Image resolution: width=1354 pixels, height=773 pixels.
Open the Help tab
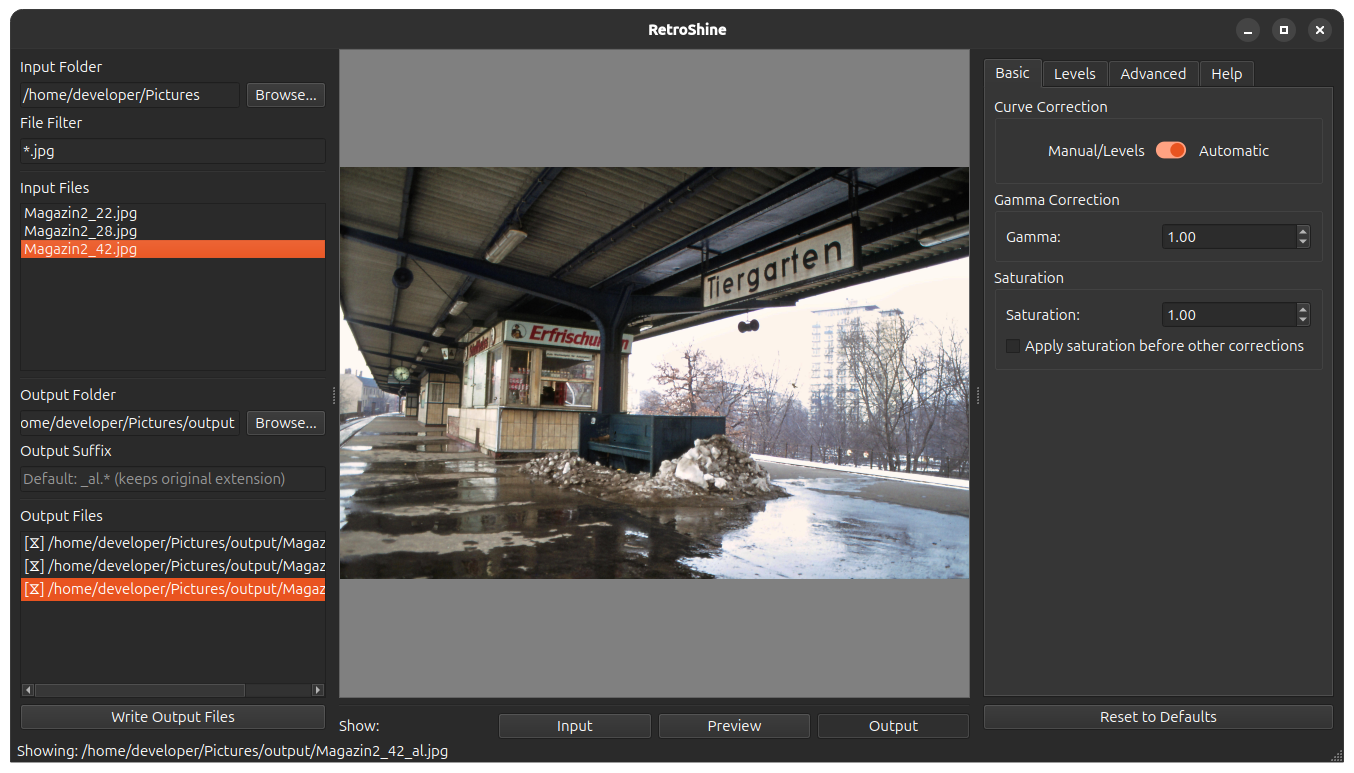(1226, 73)
